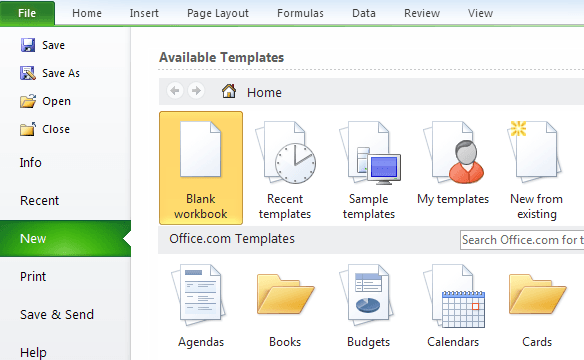Switch to the Home ribbon tab
584x360 pixels.
tap(87, 13)
